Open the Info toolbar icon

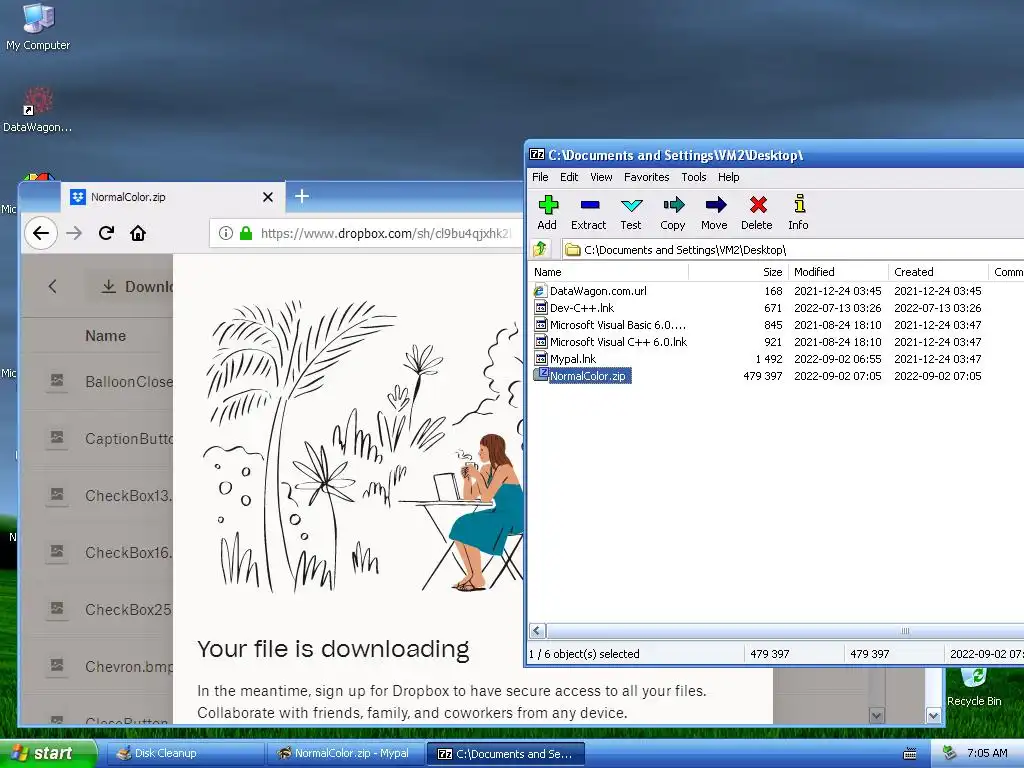[x=799, y=213]
